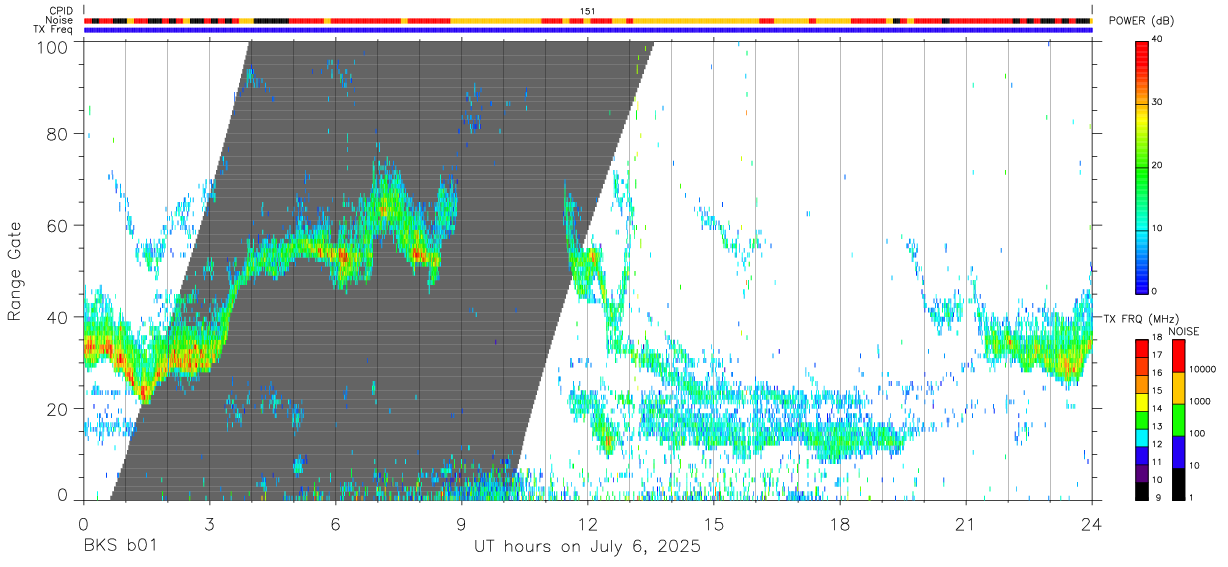1228x567 pixels.
Task: Click x-axis tick label '15'
Action: click(x=713, y=523)
